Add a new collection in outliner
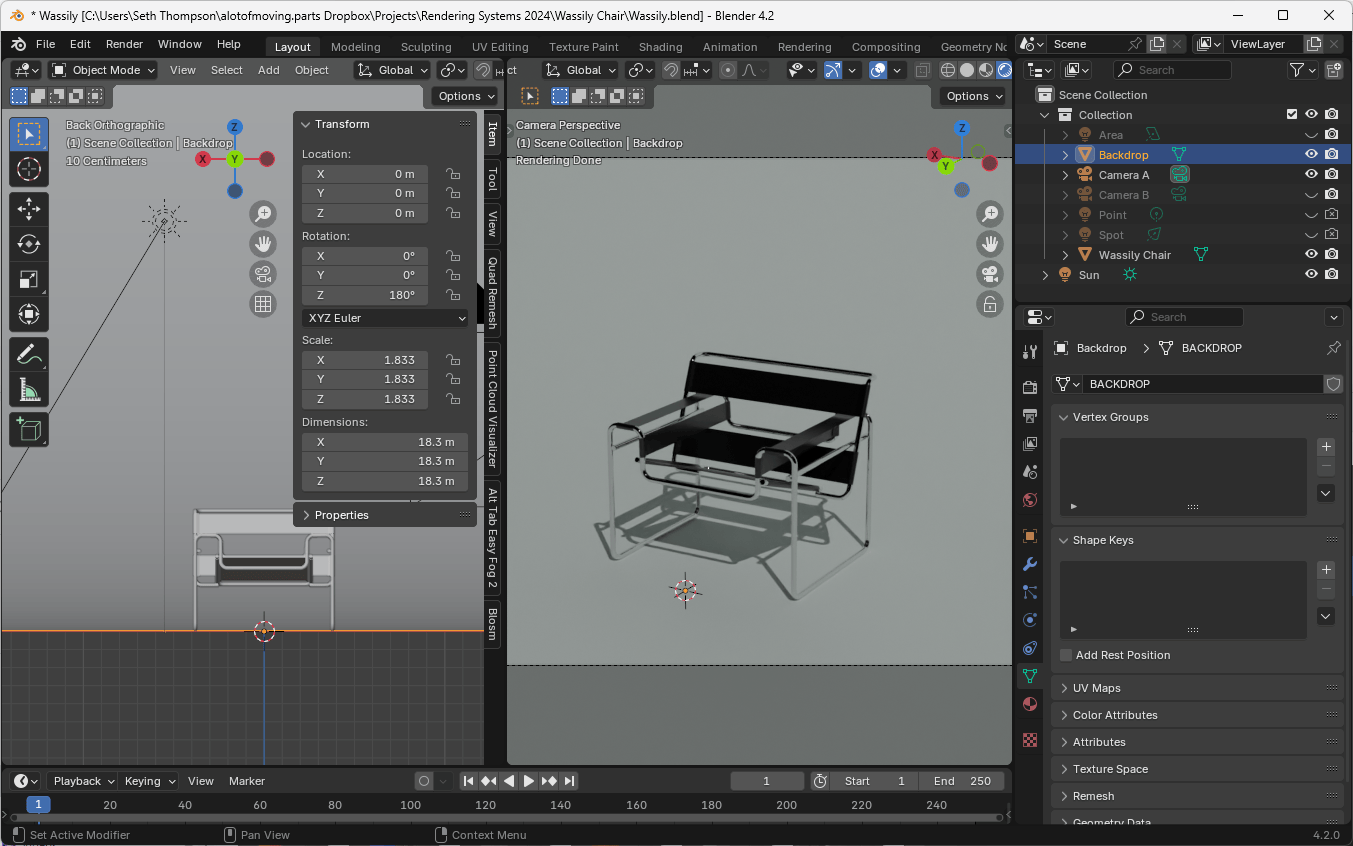Screen dimensions: 1353x846 point(1334,70)
